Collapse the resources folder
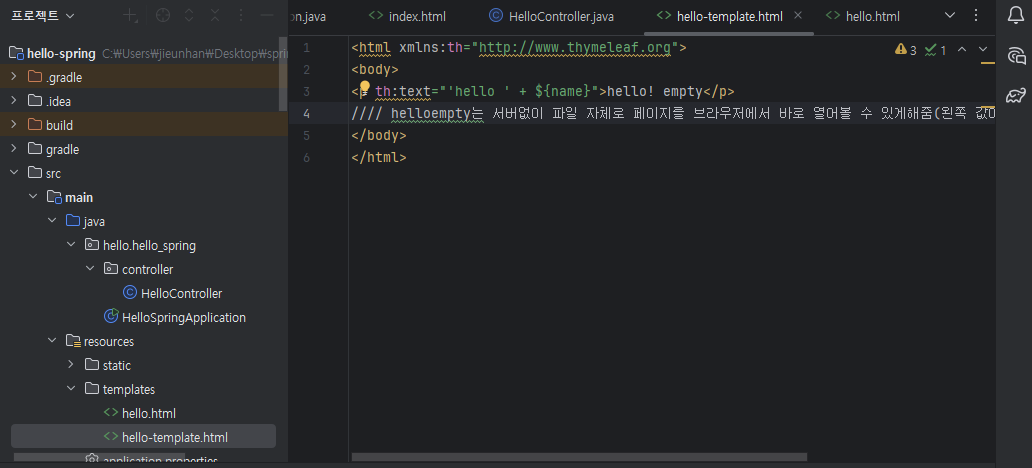The image size is (1032, 468). (x=52, y=341)
